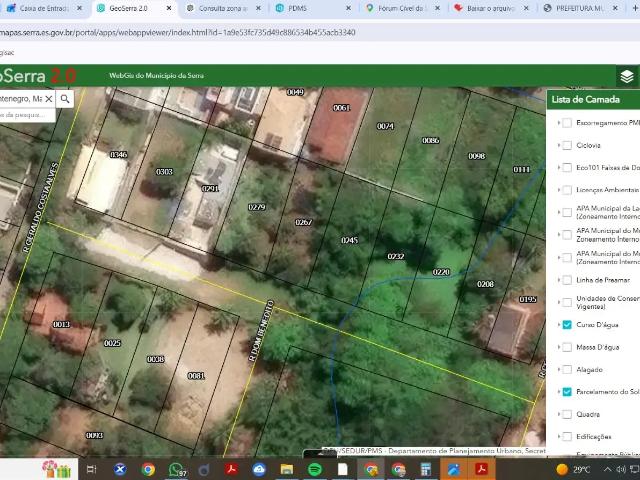Open the cloud backup taskbar icon
640x480 pixels.
point(259,469)
